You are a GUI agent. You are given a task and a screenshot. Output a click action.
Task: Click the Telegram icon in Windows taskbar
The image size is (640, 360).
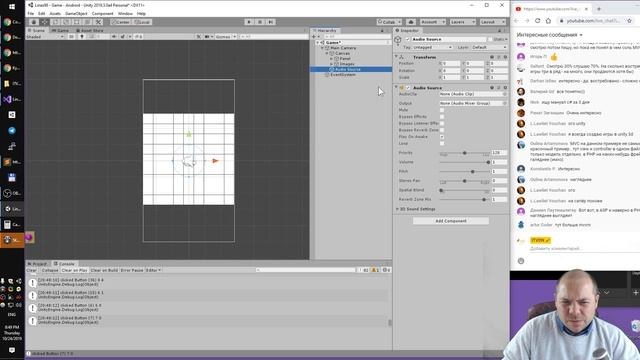pyautogui.click(x=12, y=131)
